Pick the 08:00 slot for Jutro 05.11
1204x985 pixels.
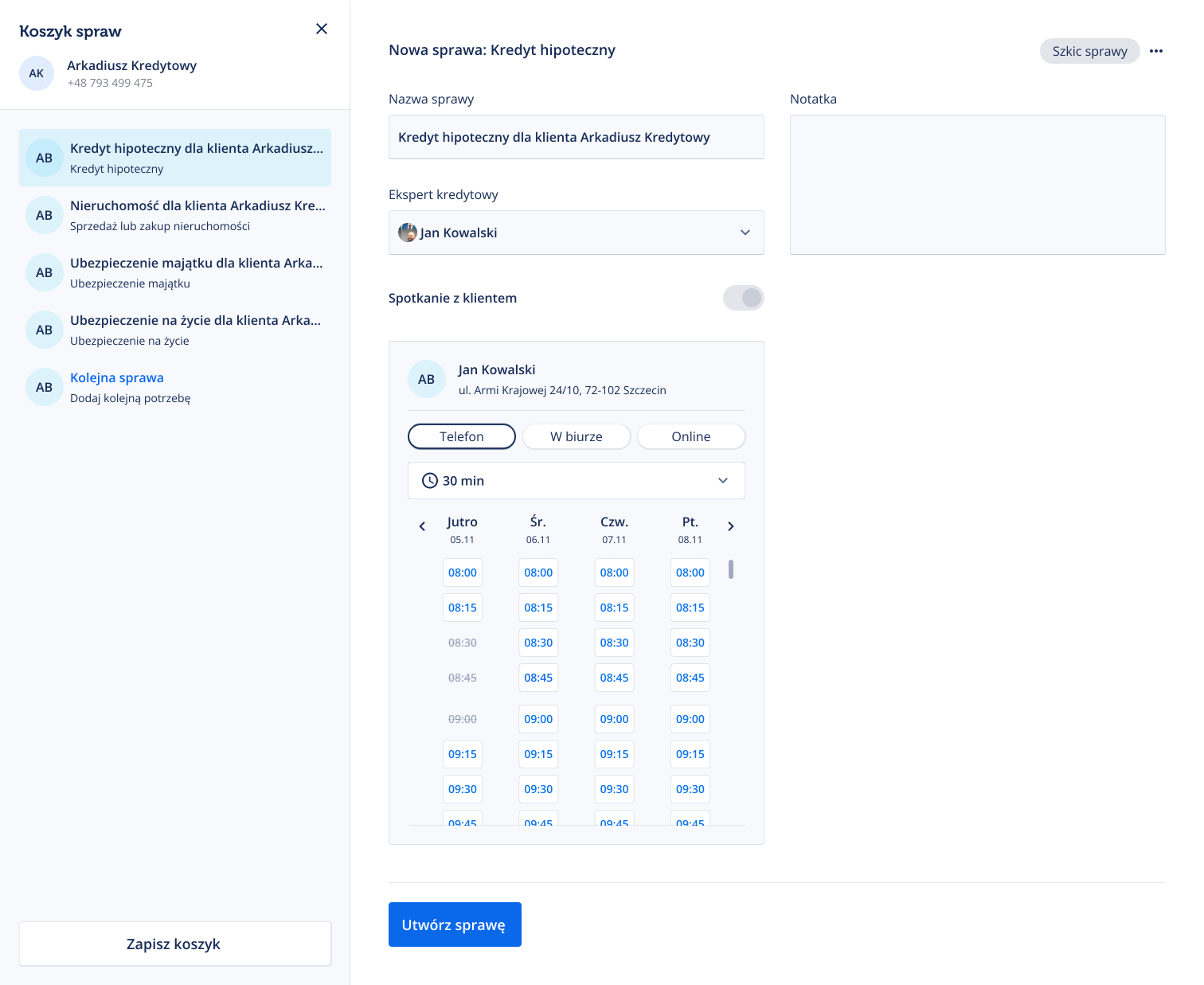tap(463, 573)
